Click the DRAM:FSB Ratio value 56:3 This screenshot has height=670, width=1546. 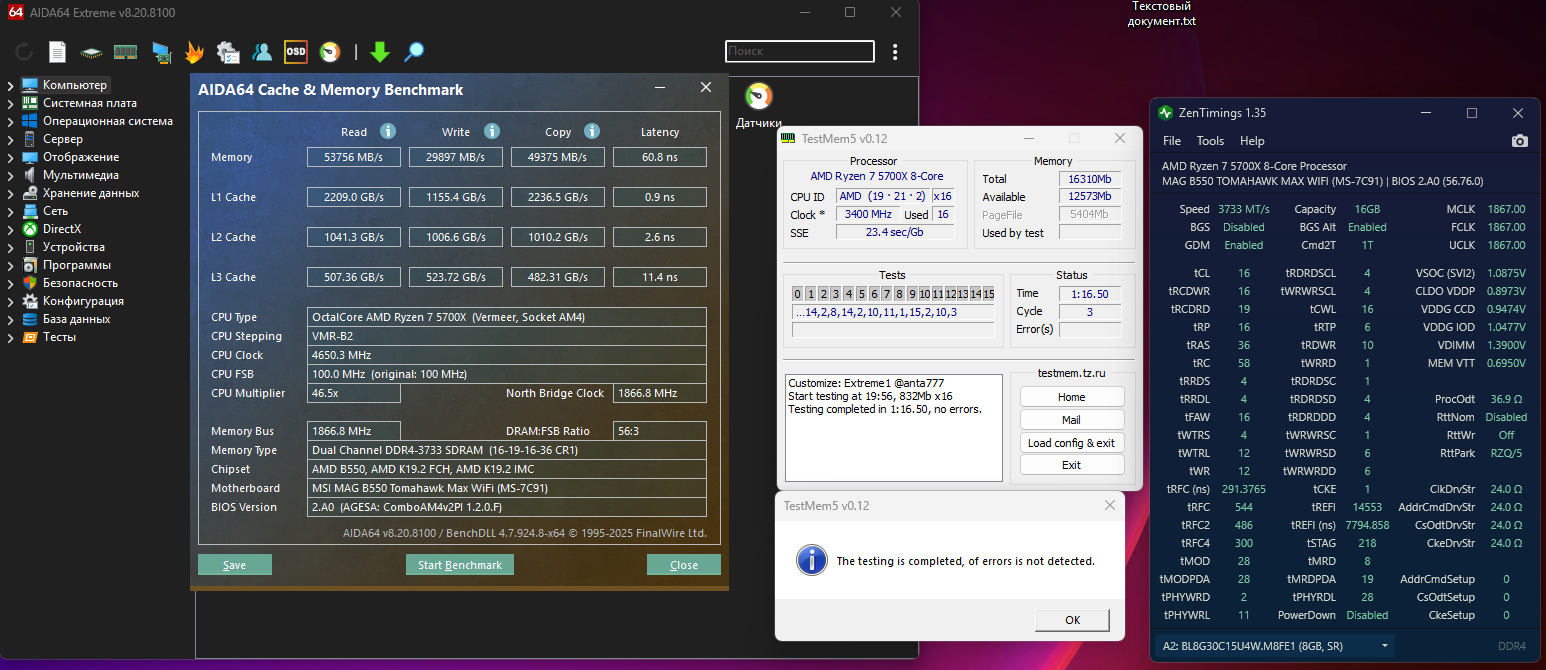point(660,431)
